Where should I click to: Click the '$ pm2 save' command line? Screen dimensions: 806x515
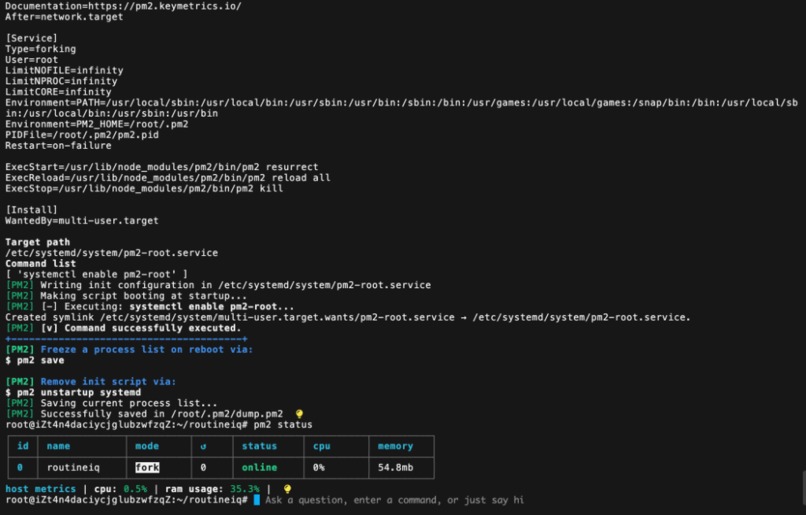click(x=34, y=360)
